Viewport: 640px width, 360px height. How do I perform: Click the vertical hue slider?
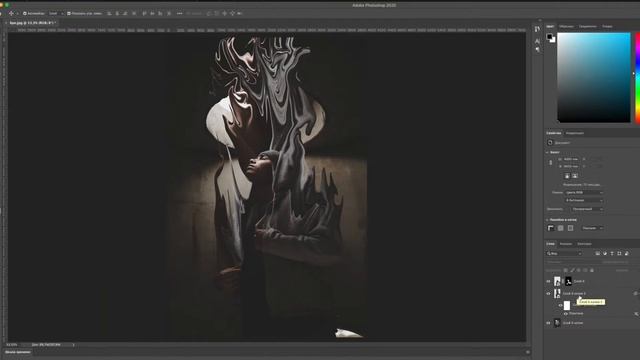pos(637,78)
